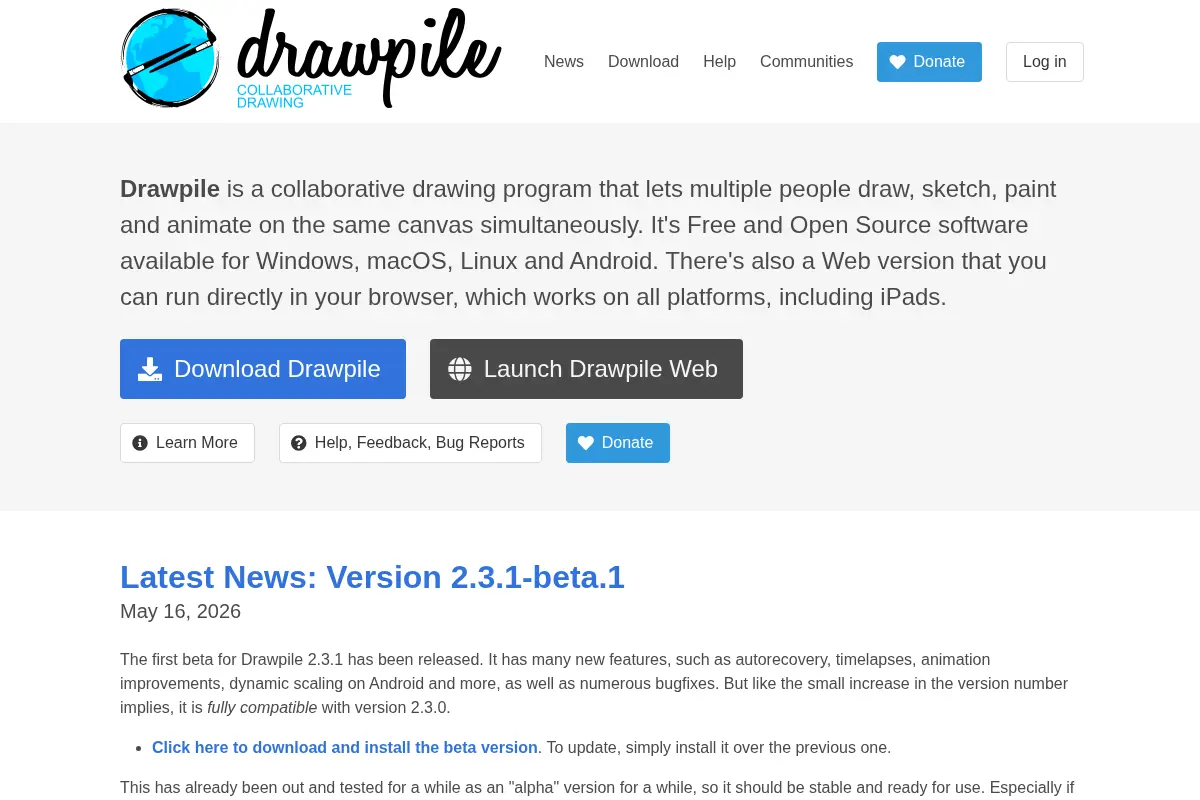
Task: Go to the Help navigation page
Action: coord(719,62)
